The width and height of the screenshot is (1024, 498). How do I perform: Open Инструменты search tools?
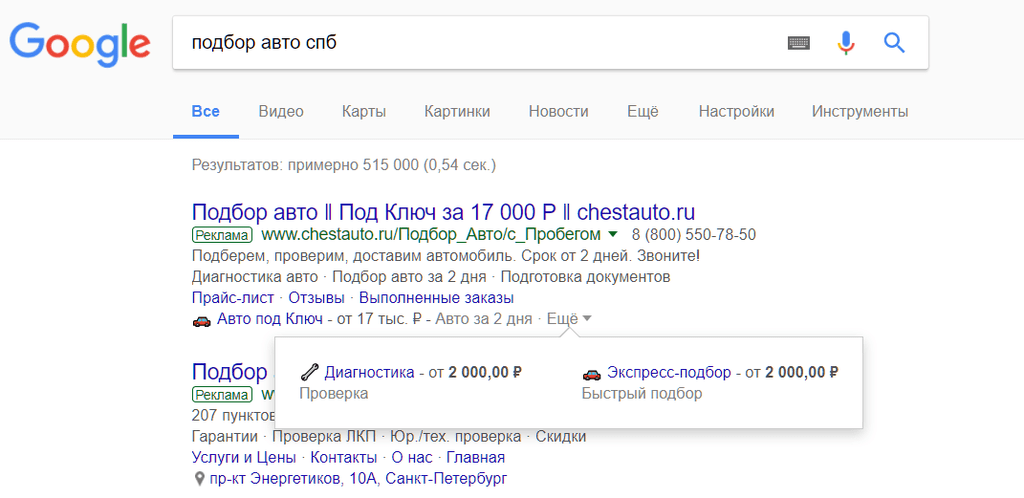pos(860,112)
